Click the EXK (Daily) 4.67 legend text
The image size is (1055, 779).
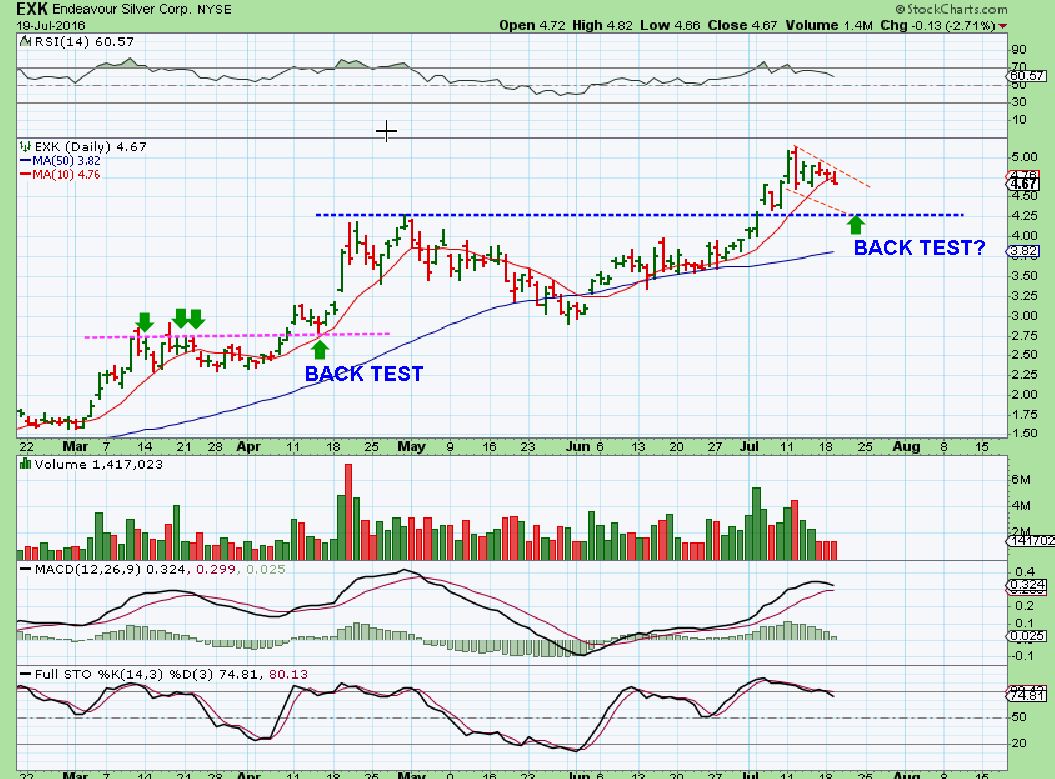[x=90, y=146]
